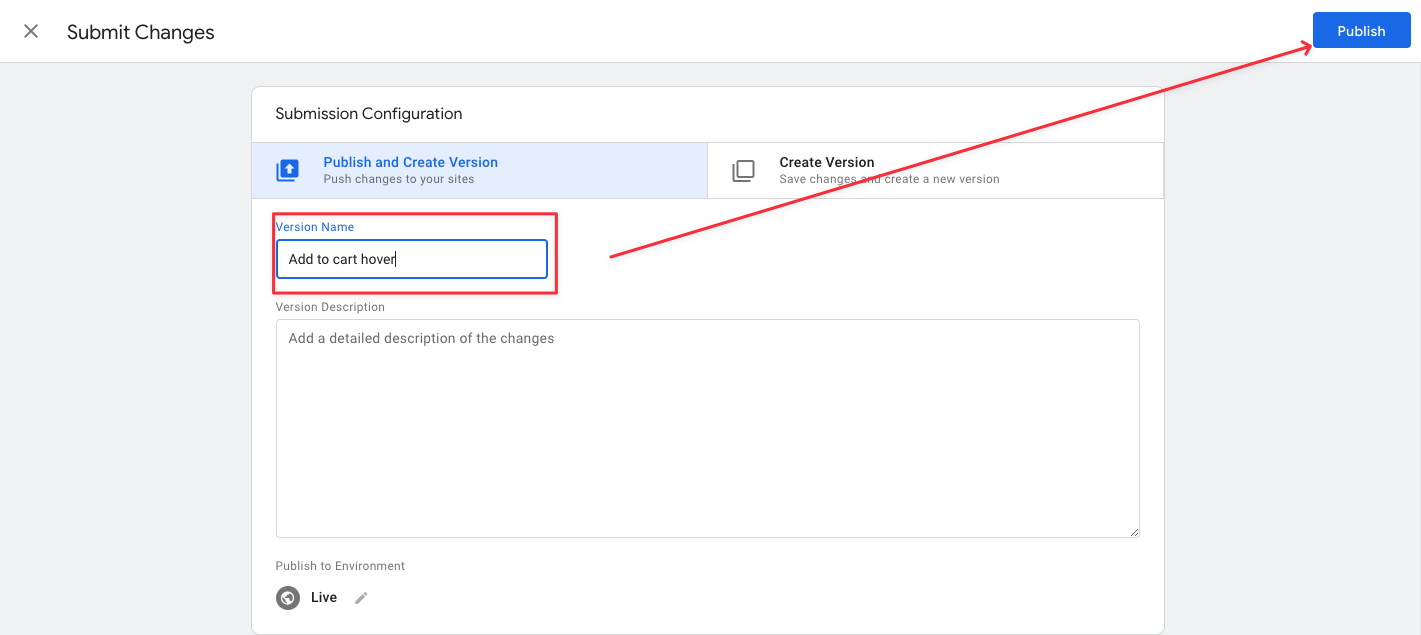Focus the Version Name input field
Viewport: 1421px width, 635px height.
point(412,259)
